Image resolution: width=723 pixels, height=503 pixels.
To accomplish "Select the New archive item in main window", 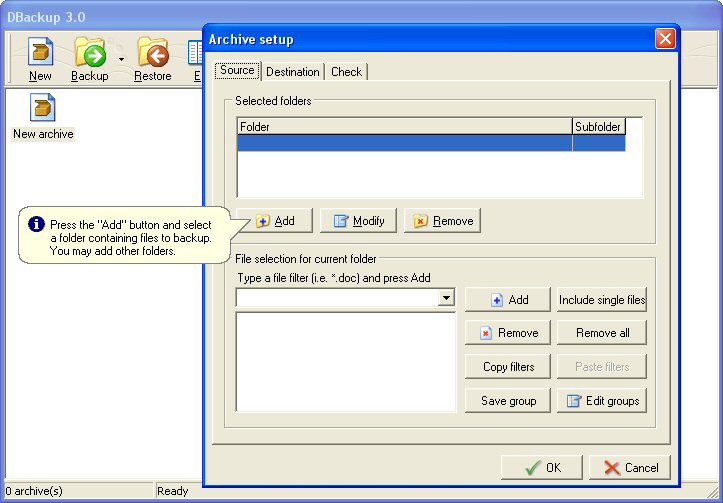I will click(x=43, y=117).
